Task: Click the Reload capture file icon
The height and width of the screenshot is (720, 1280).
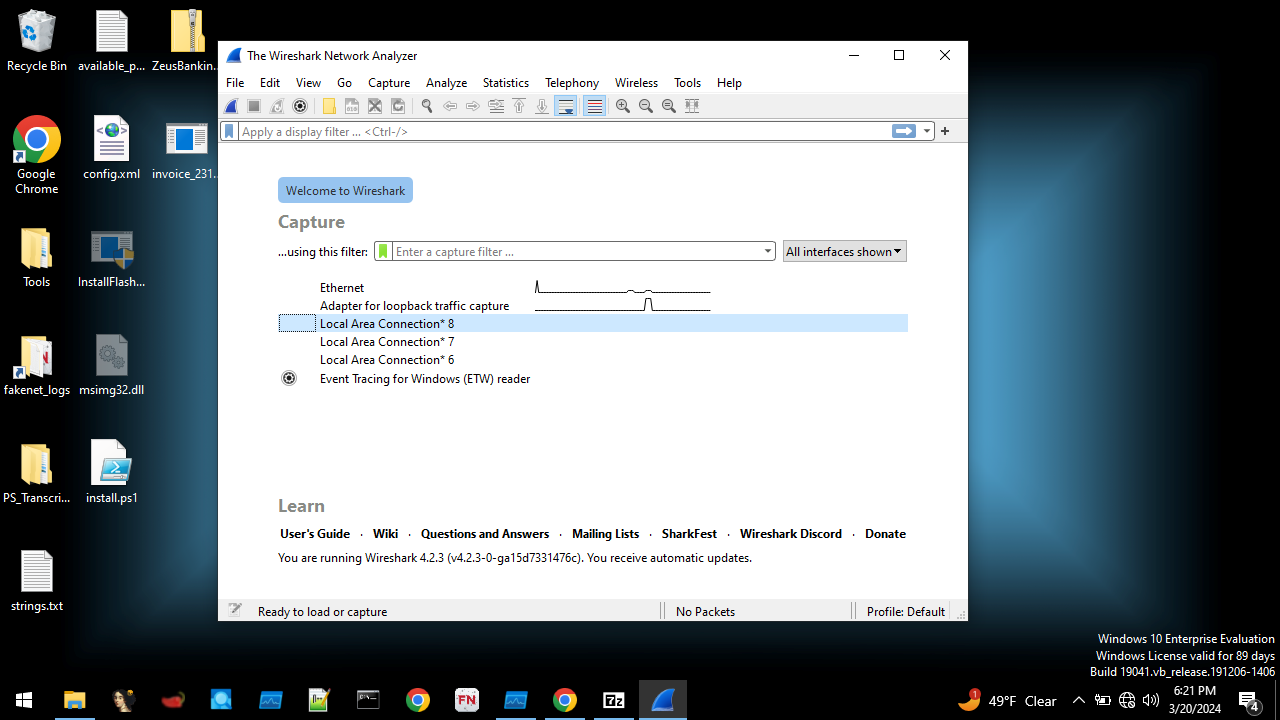Action: [397, 105]
